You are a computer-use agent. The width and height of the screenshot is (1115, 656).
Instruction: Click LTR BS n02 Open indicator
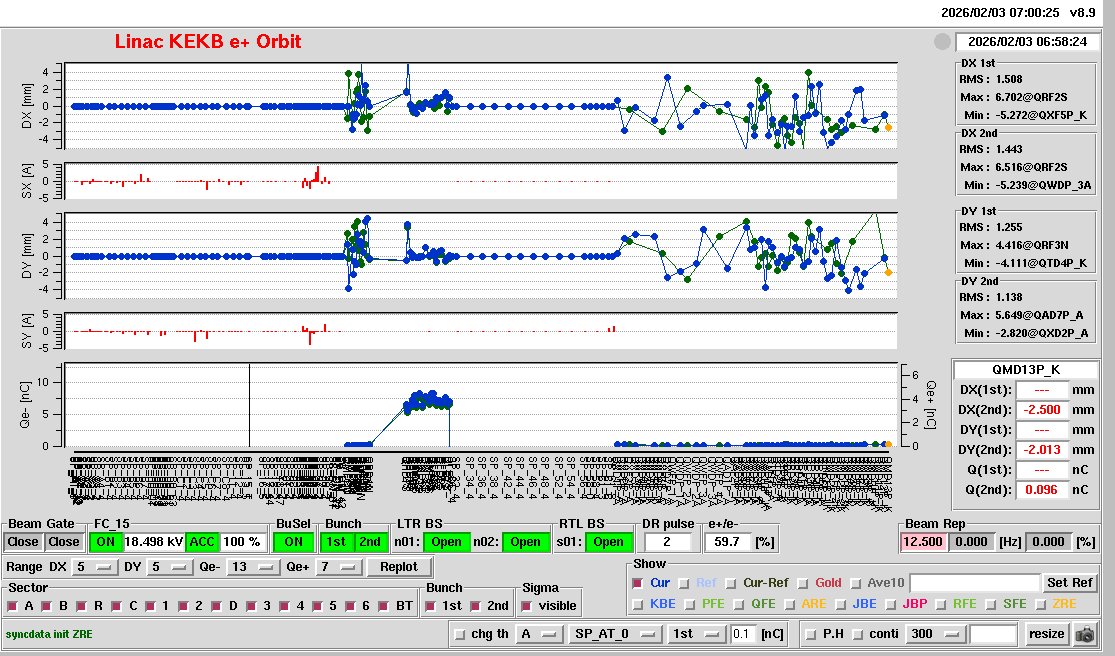pyautogui.click(x=526, y=542)
